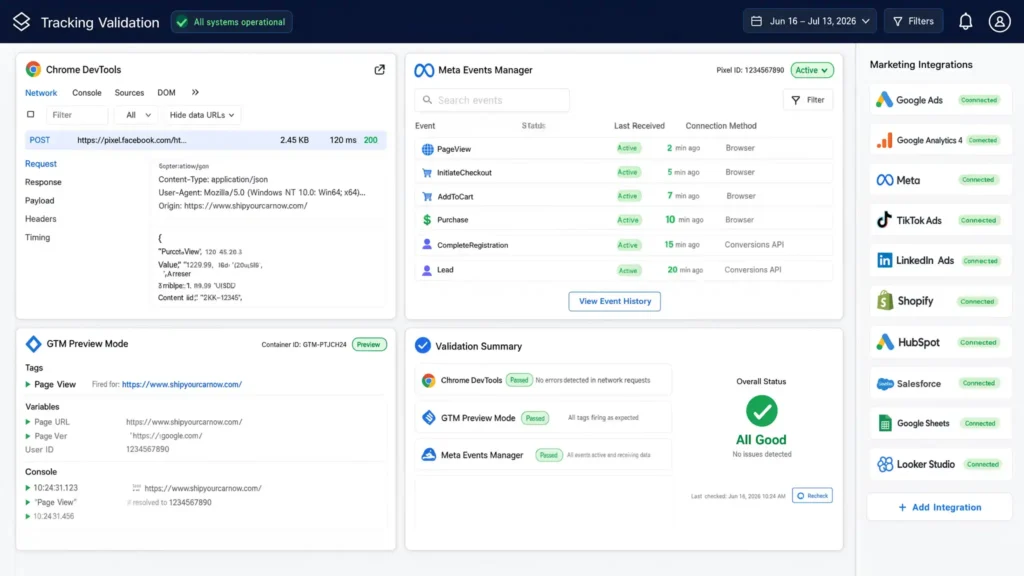Select the Headers section

click(x=40, y=219)
